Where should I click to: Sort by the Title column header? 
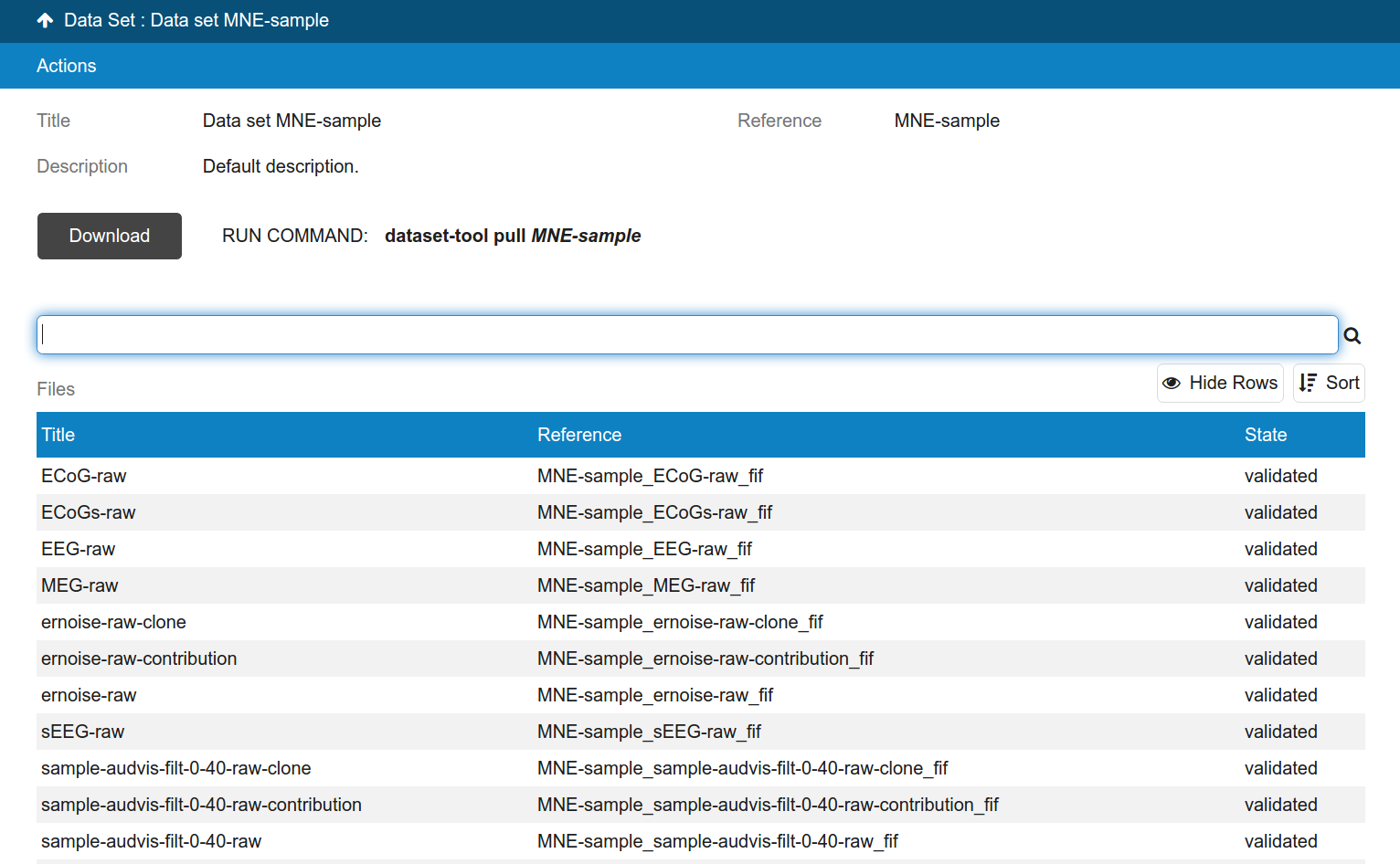pos(58,435)
